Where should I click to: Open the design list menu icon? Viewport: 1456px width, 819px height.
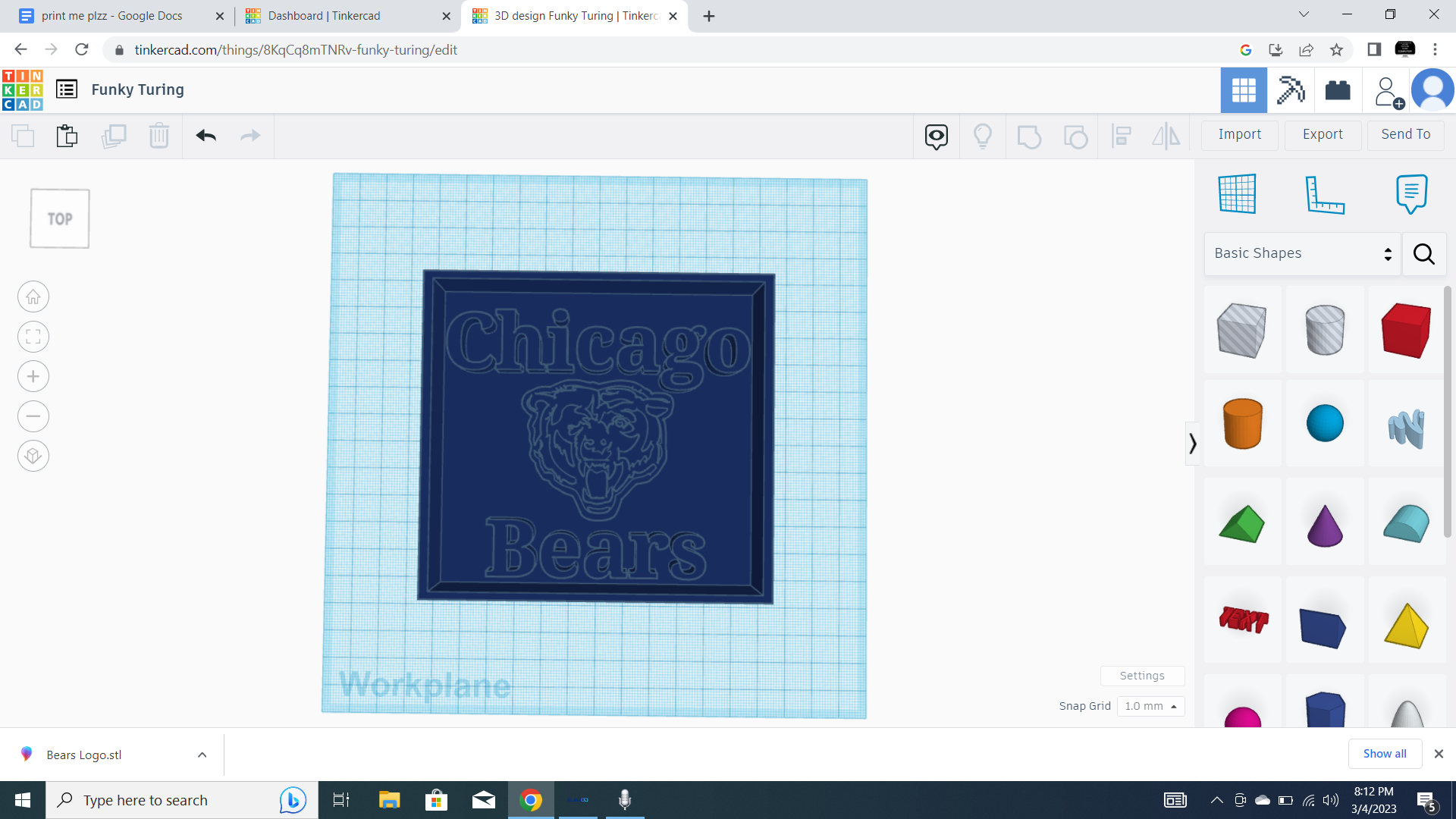(67, 89)
